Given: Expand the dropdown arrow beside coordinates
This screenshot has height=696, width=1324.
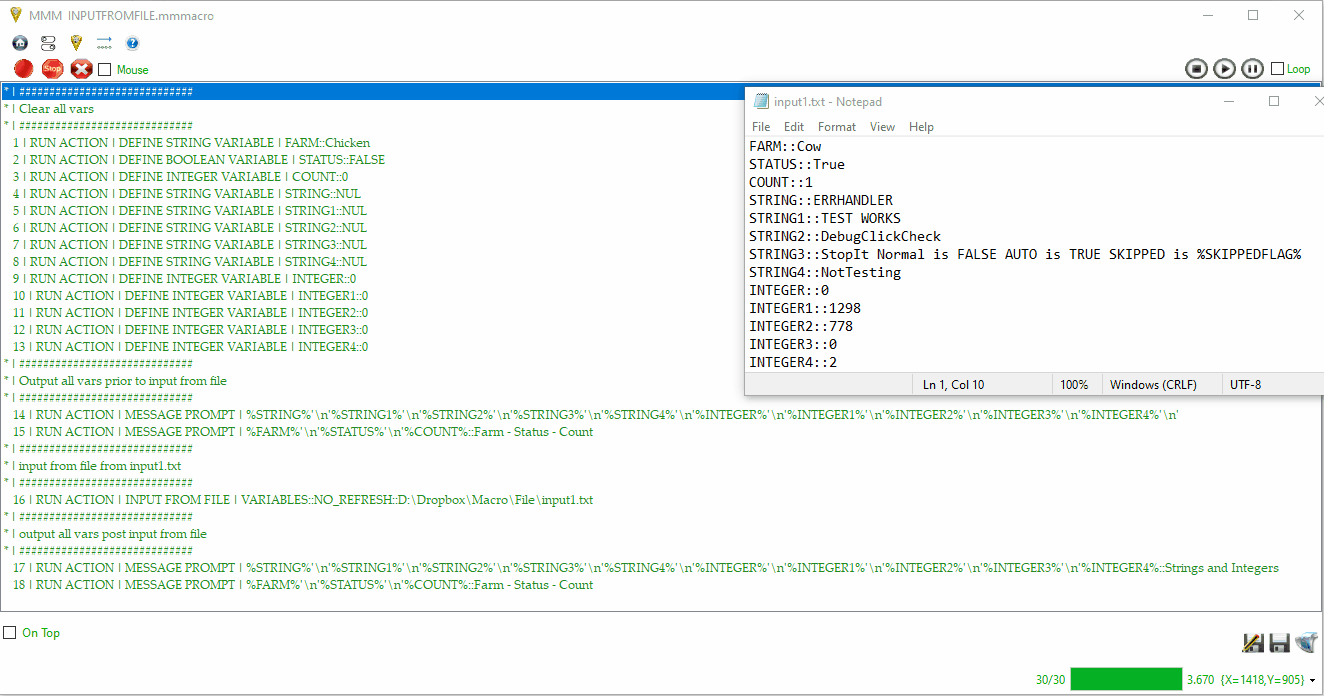Looking at the screenshot, I should tap(1312, 680).
